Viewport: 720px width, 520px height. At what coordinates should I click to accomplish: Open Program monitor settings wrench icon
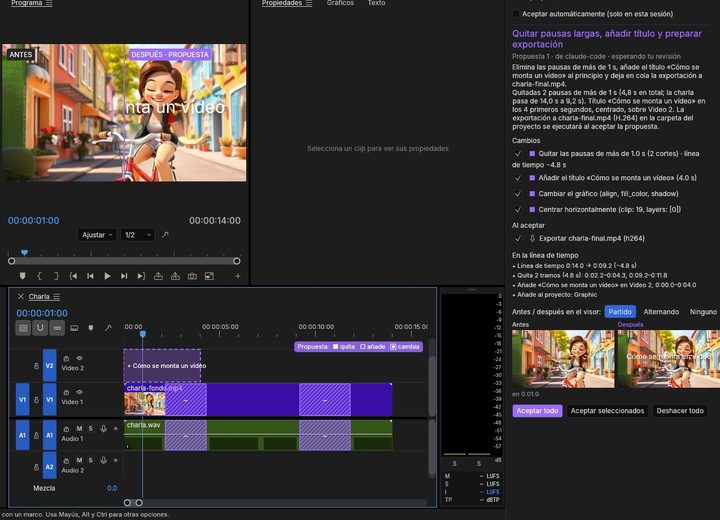click(x=165, y=235)
